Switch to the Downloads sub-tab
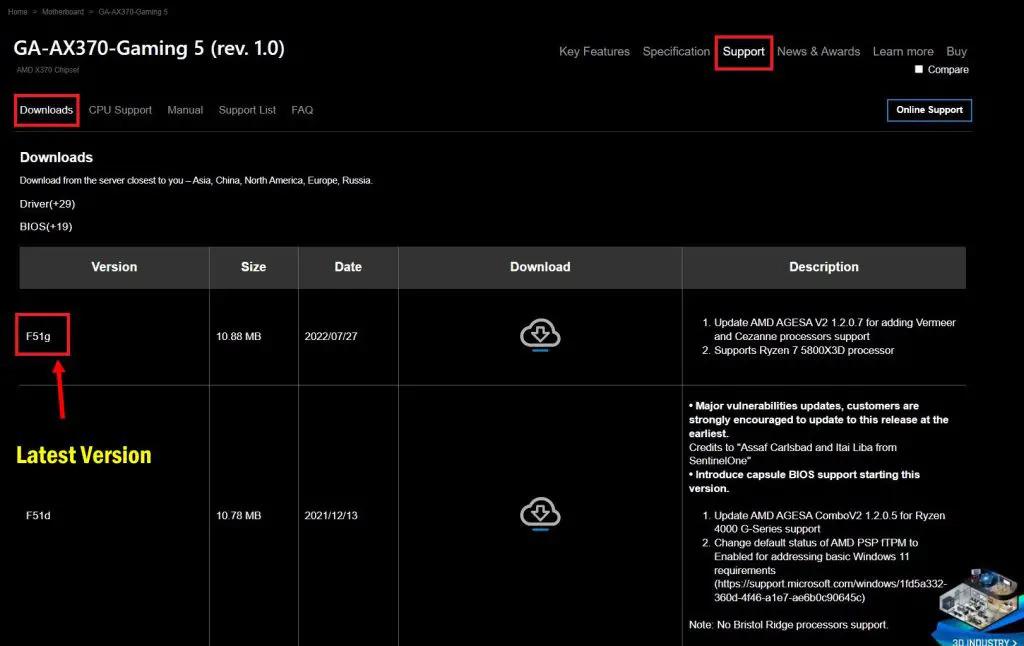Viewport: 1024px width, 646px height. click(46, 110)
